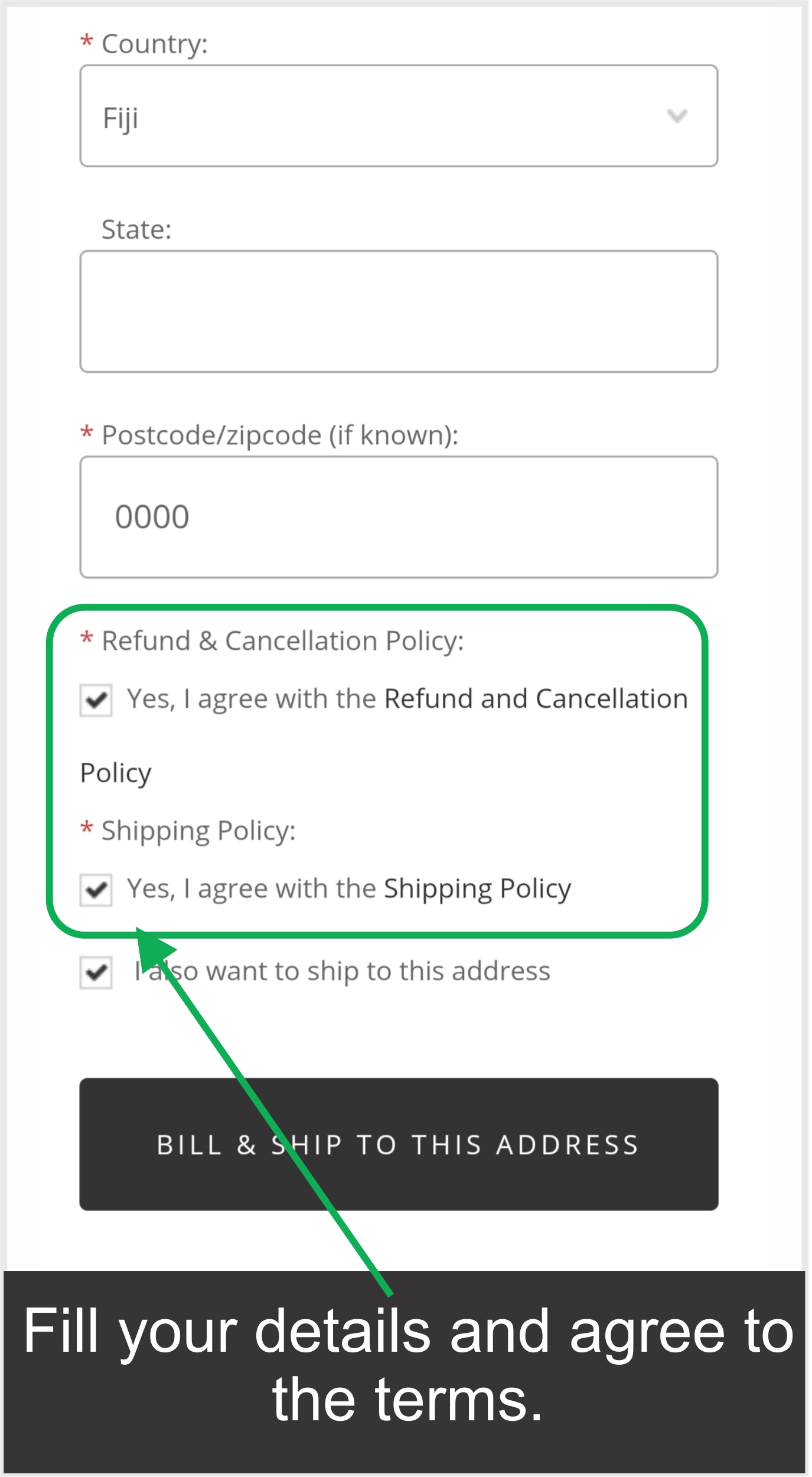Open the Refund and Cancellation link text
This screenshot has width=812, height=1477.
(536, 699)
